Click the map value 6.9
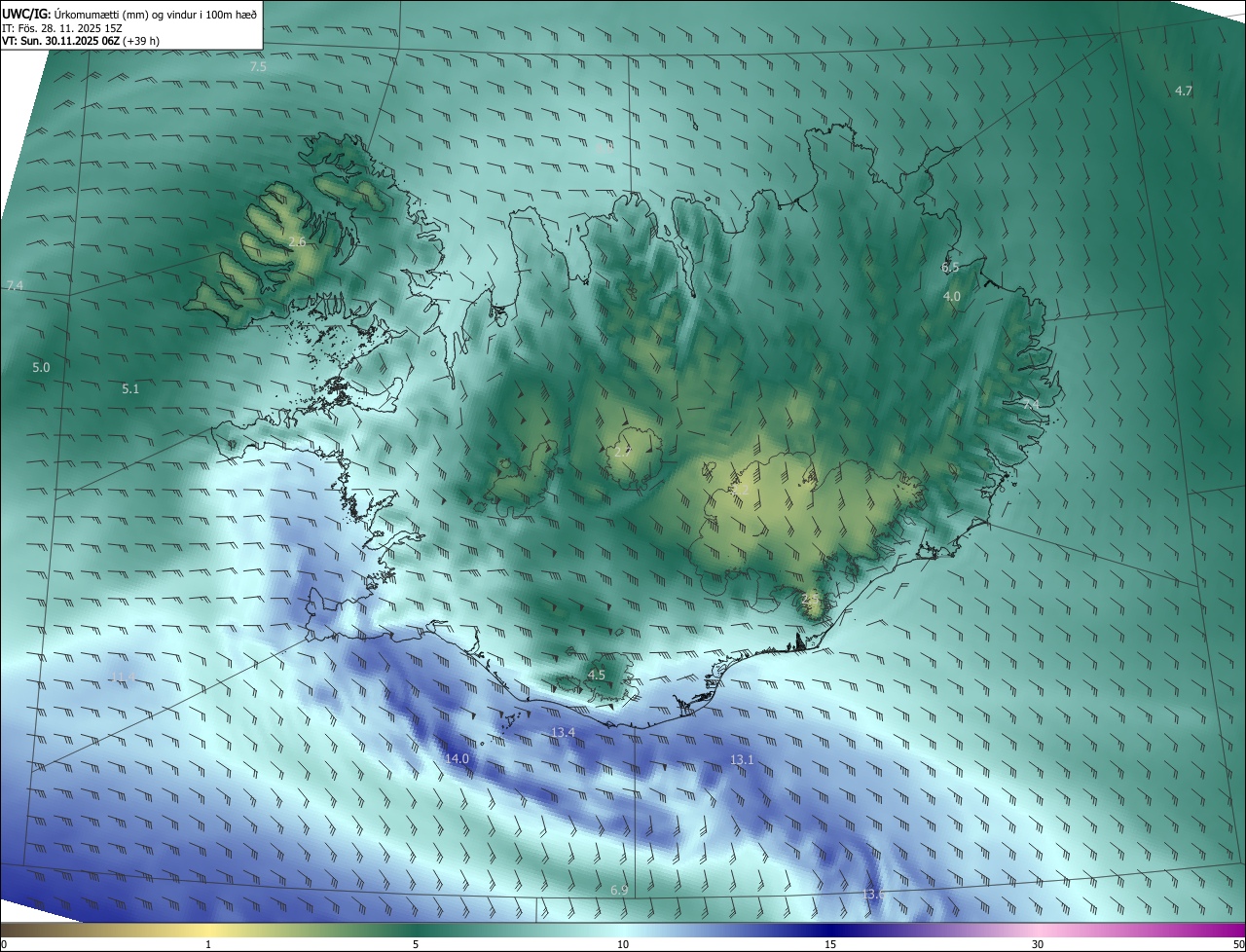Screen dimensions: 1246x952 coord(619,890)
